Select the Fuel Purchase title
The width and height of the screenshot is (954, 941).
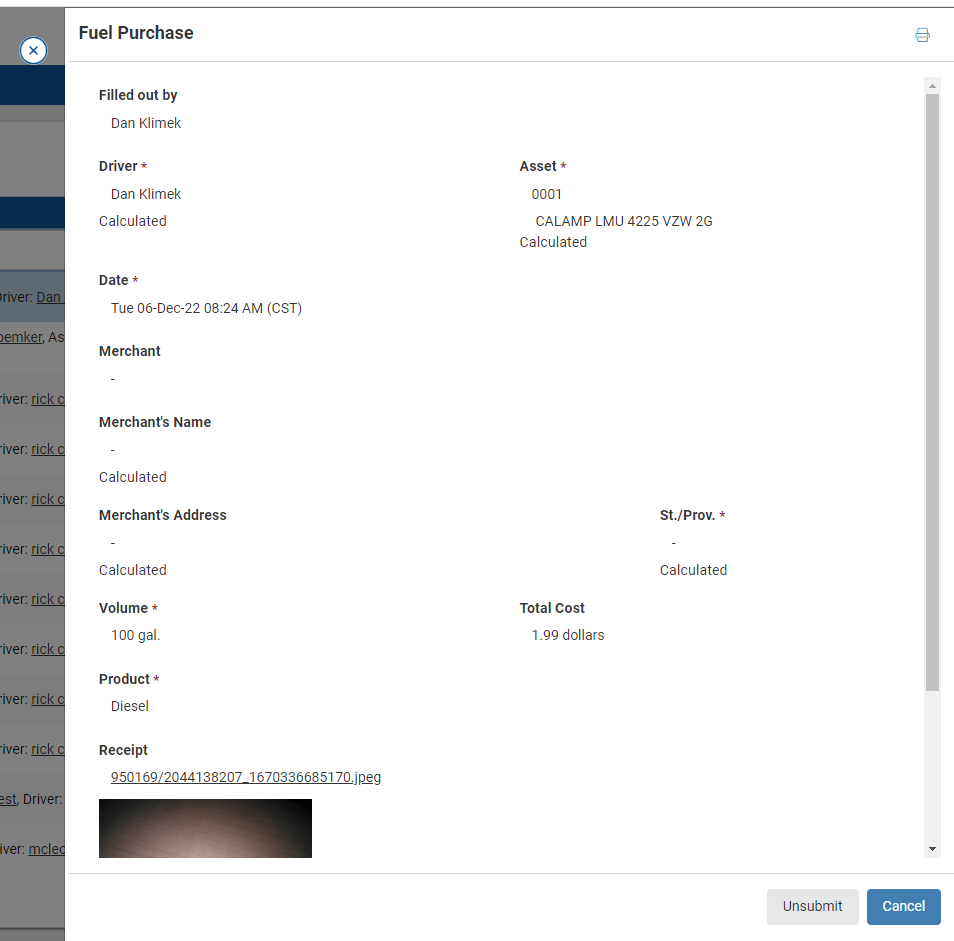[136, 33]
